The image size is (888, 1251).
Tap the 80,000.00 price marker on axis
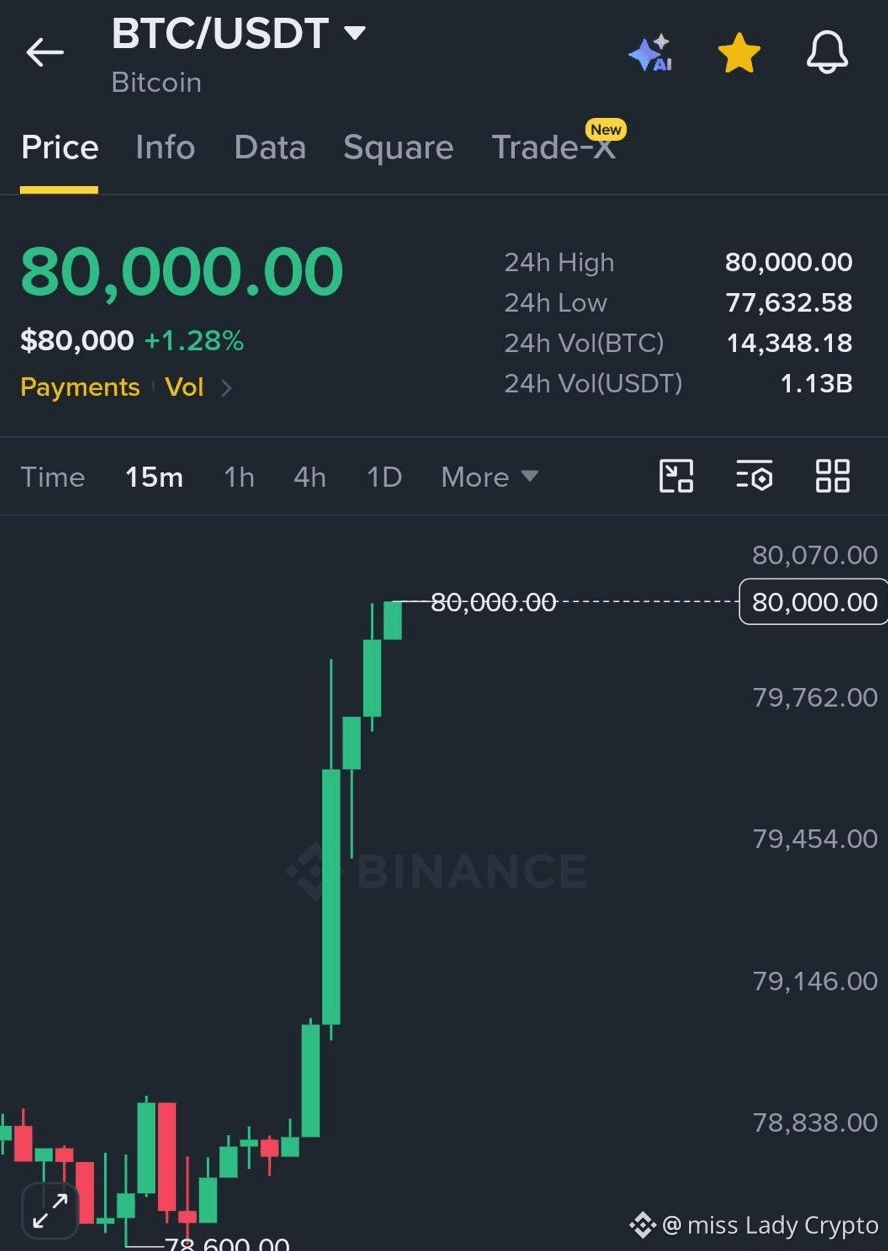[813, 602]
